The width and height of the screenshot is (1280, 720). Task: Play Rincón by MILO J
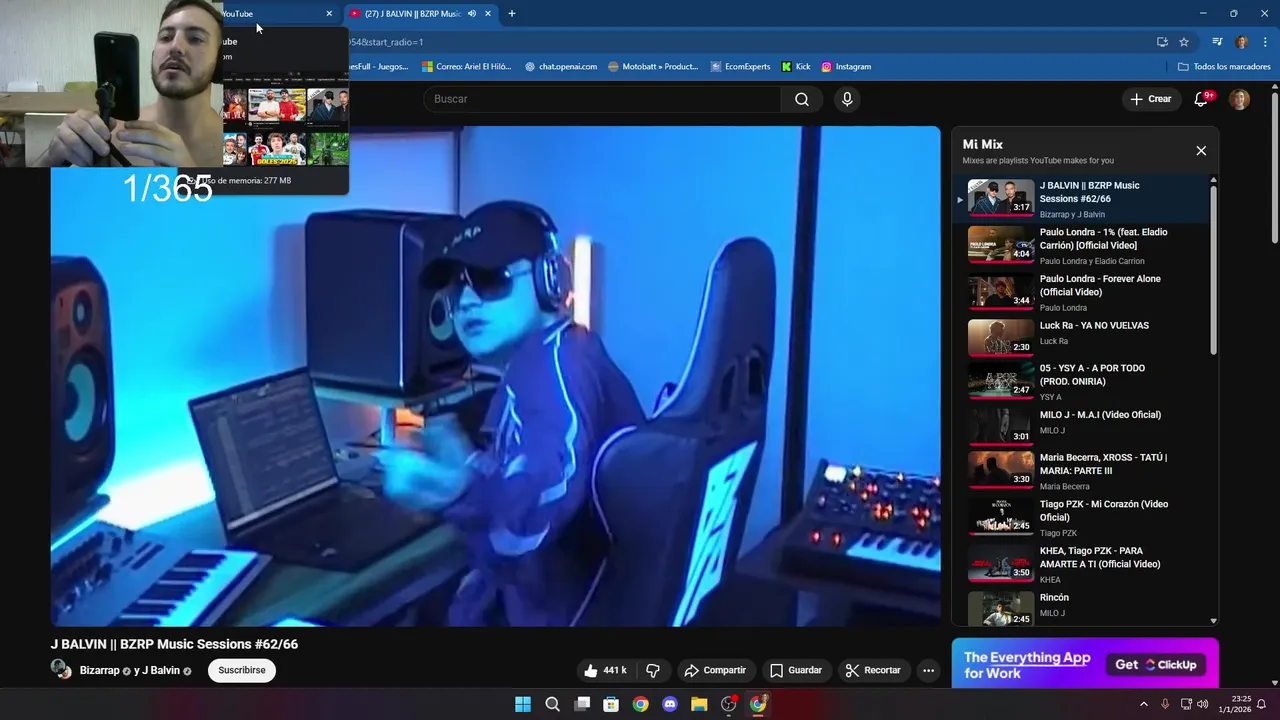pyautogui.click(x=1083, y=608)
